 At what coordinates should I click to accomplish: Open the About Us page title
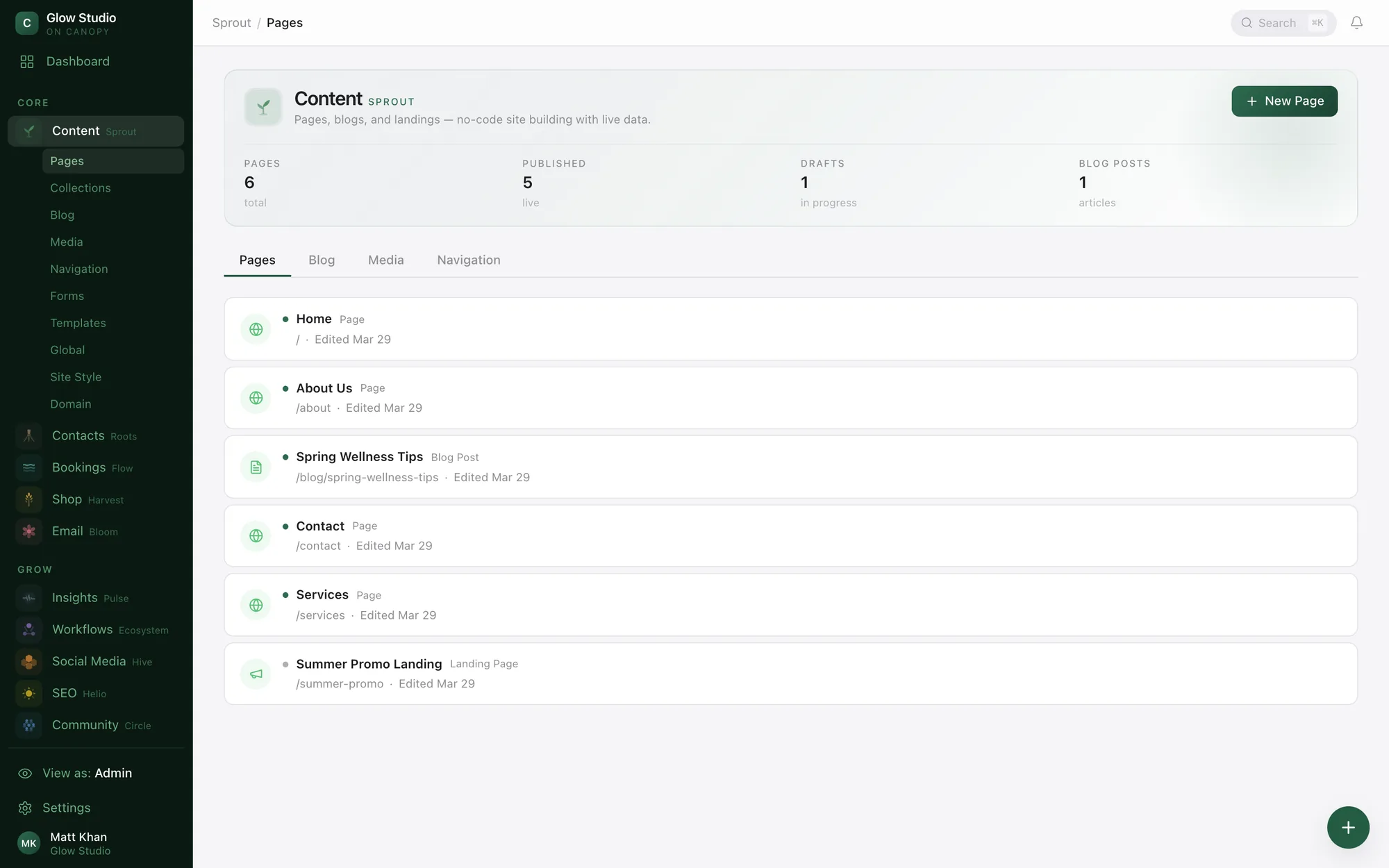coord(324,388)
